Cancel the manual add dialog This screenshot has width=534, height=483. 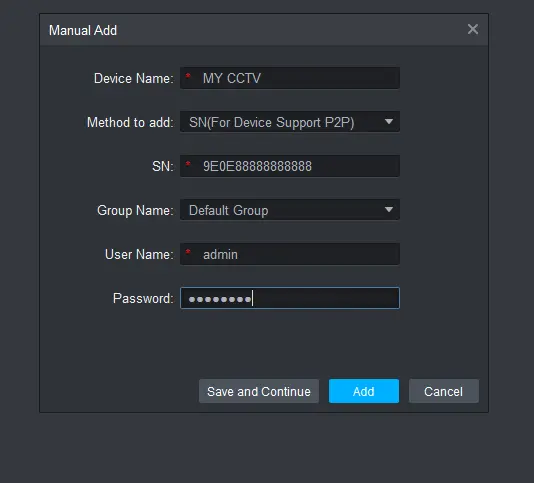click(444, 391)
